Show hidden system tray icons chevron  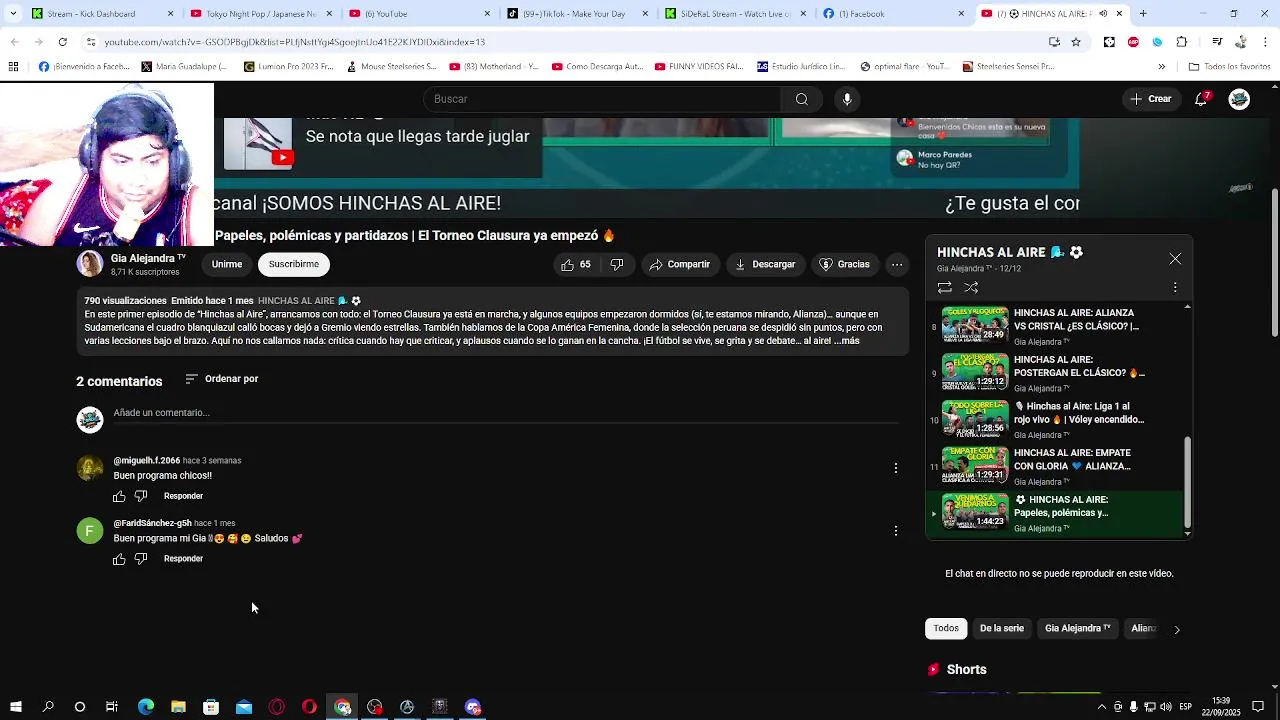click(1101, 707)
